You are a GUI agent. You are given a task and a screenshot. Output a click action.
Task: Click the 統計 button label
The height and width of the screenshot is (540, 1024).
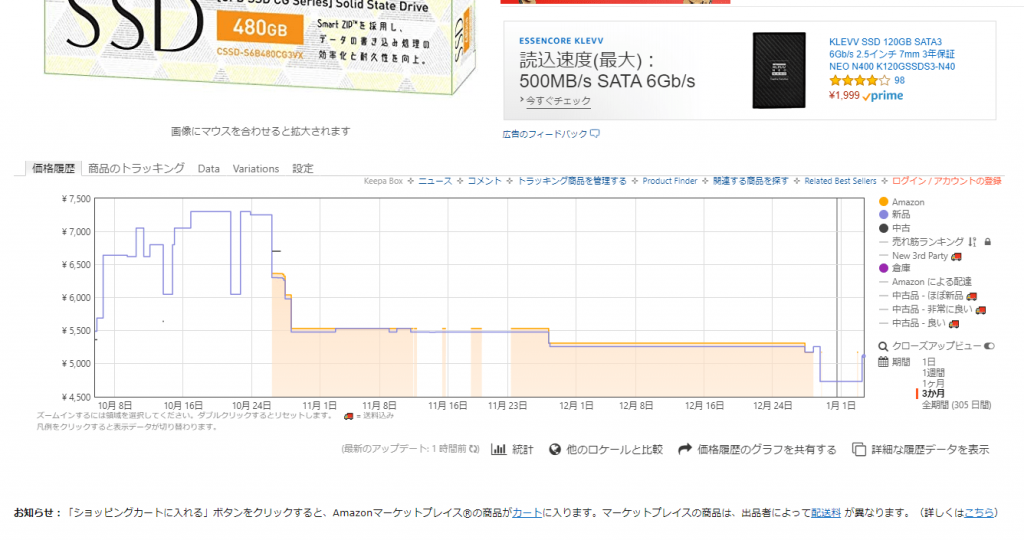point(523,449)
